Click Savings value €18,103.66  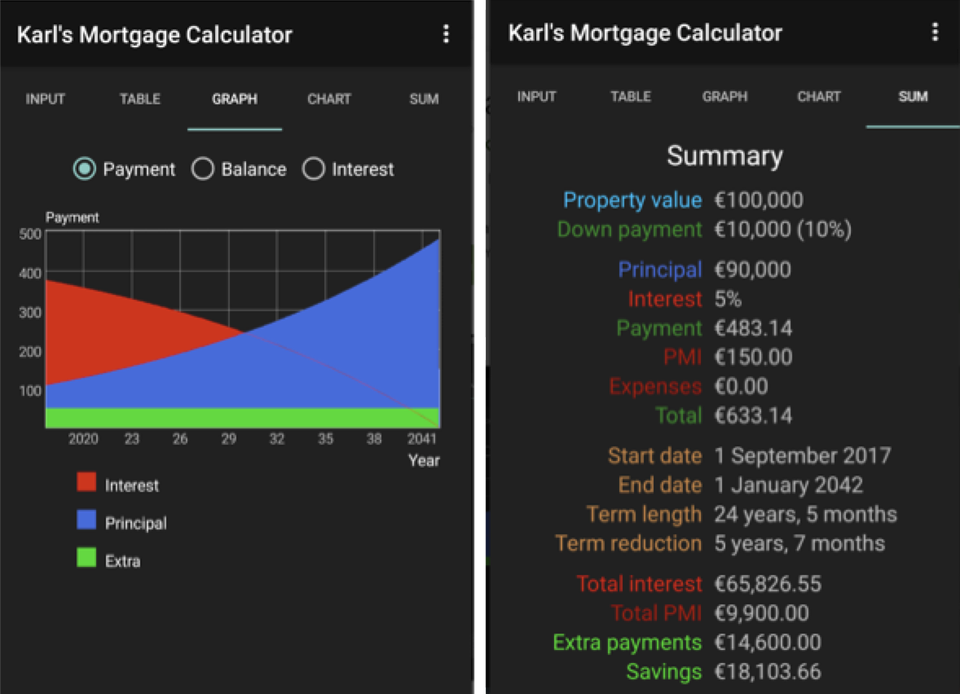[x=768, y=672]
